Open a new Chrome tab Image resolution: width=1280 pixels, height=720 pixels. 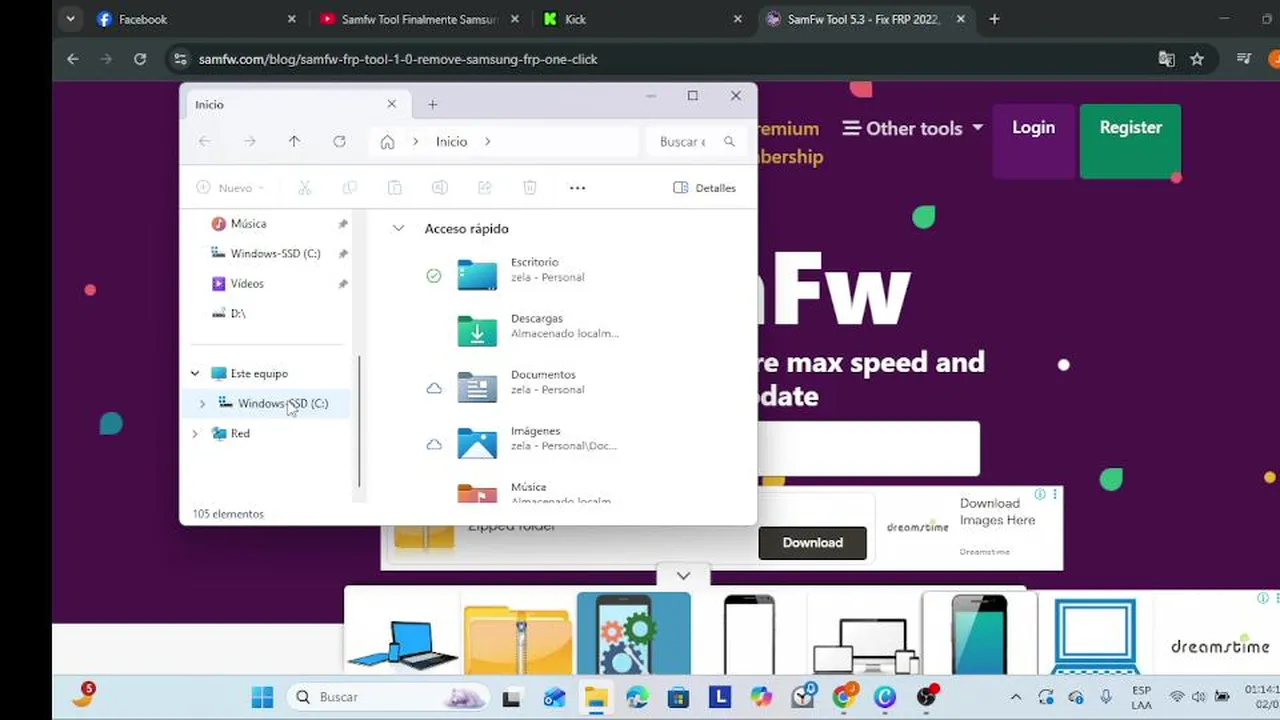[x=994, y=19]
